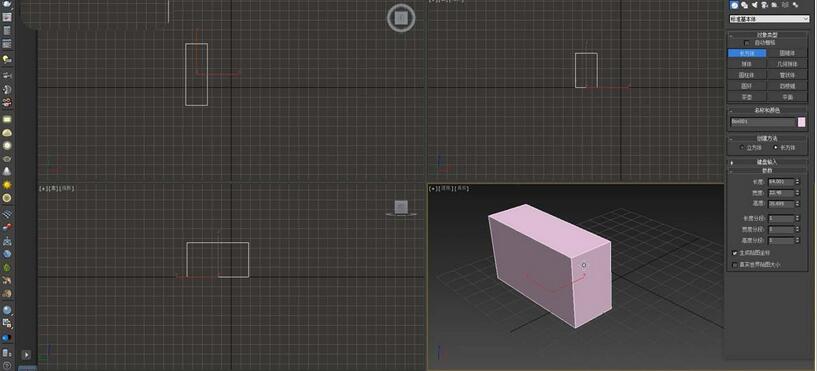
Task: Click the 圆锥体 Cone object type button
Action: tap(787, 53)
